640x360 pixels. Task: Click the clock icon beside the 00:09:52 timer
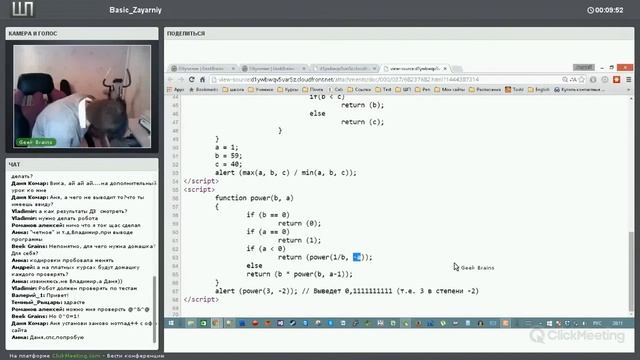[590, 10]
